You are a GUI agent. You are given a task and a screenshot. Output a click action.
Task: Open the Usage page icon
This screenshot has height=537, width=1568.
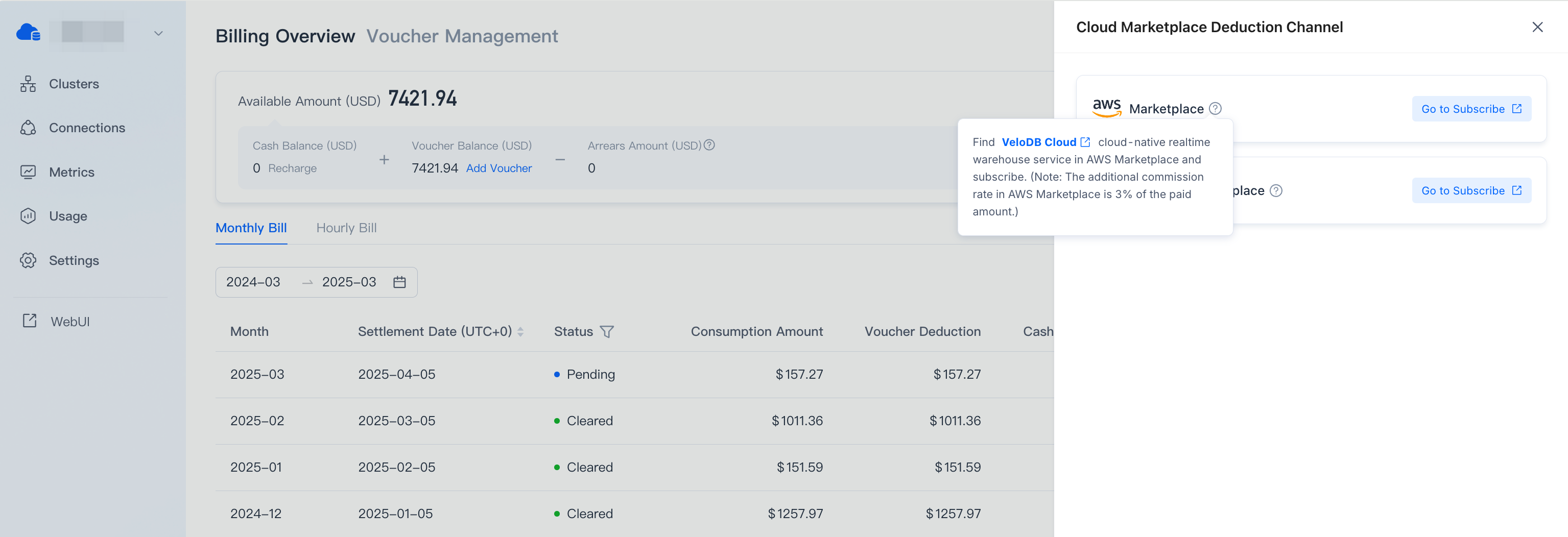tap(28, 216)
